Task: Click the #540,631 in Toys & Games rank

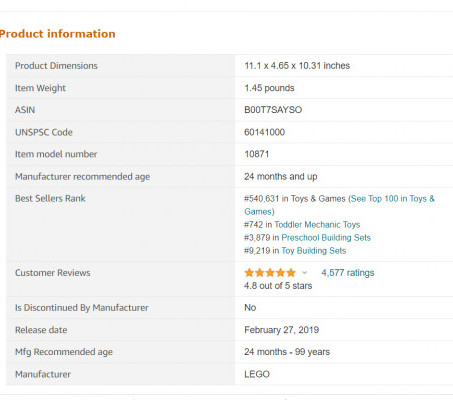Action: click(x=295, y=199)
